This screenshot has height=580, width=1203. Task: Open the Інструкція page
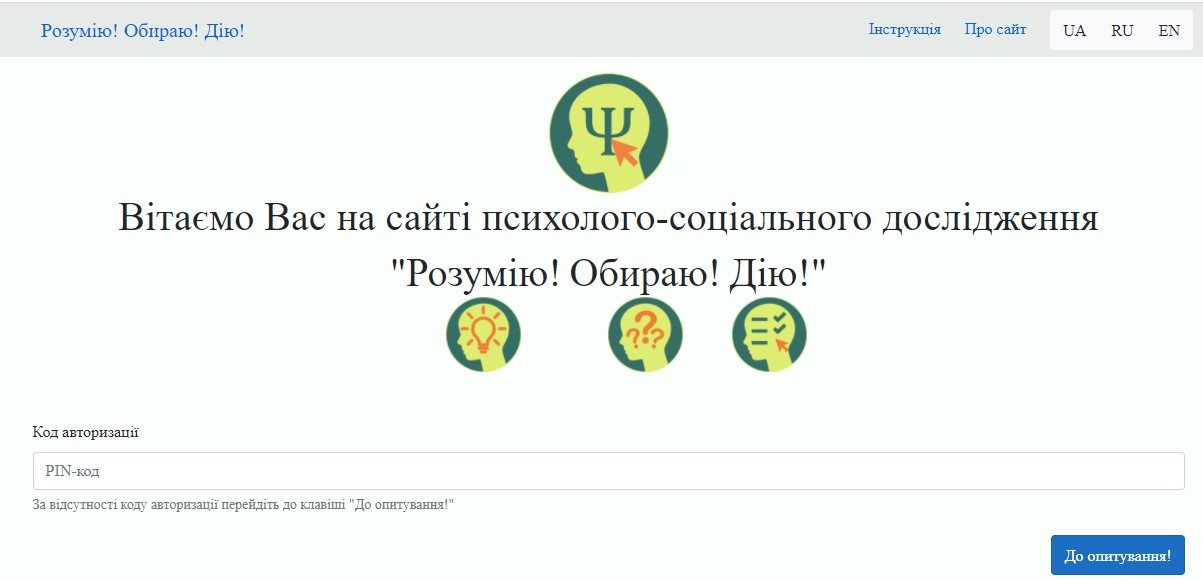(905, 29)
